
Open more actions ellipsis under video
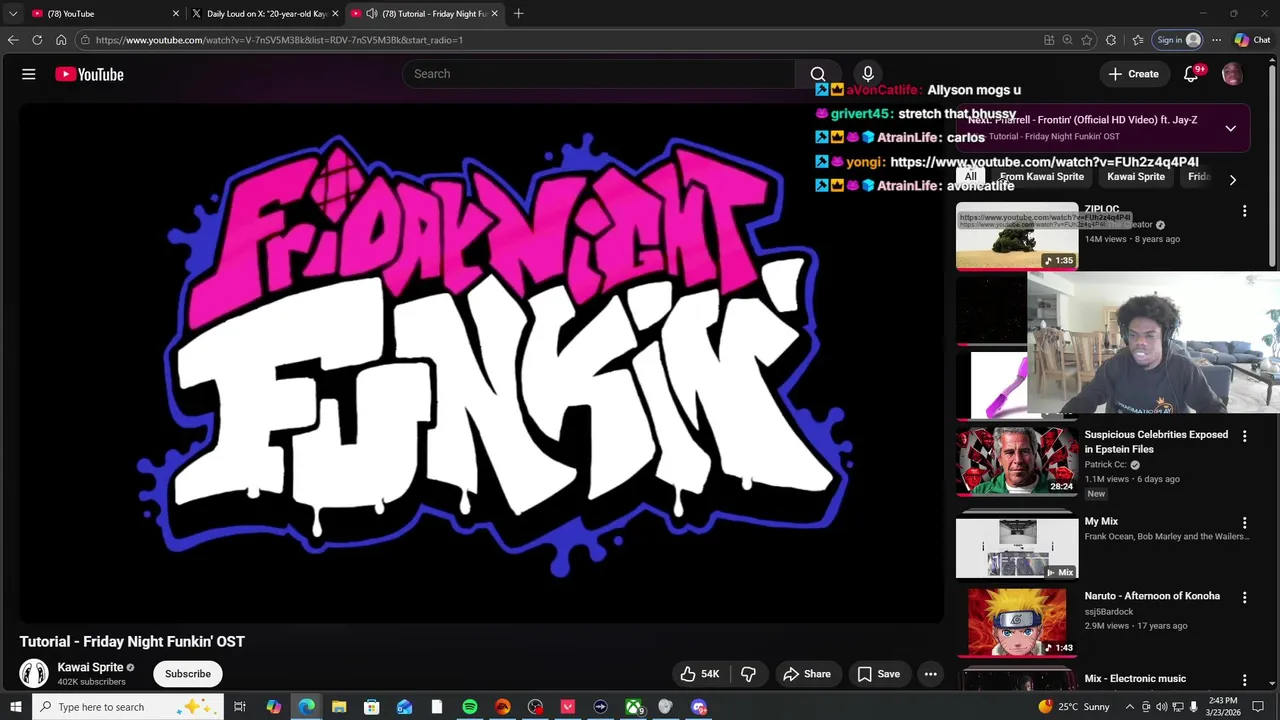tap(931, 674)
